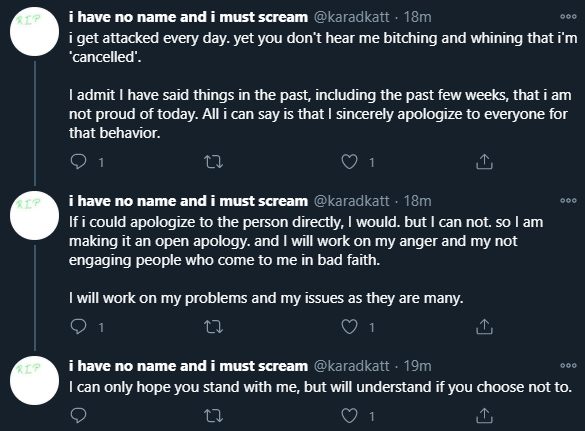The image size is (585, 431).
Task: Share the 'stand with me' tweet
Action: 484,415
